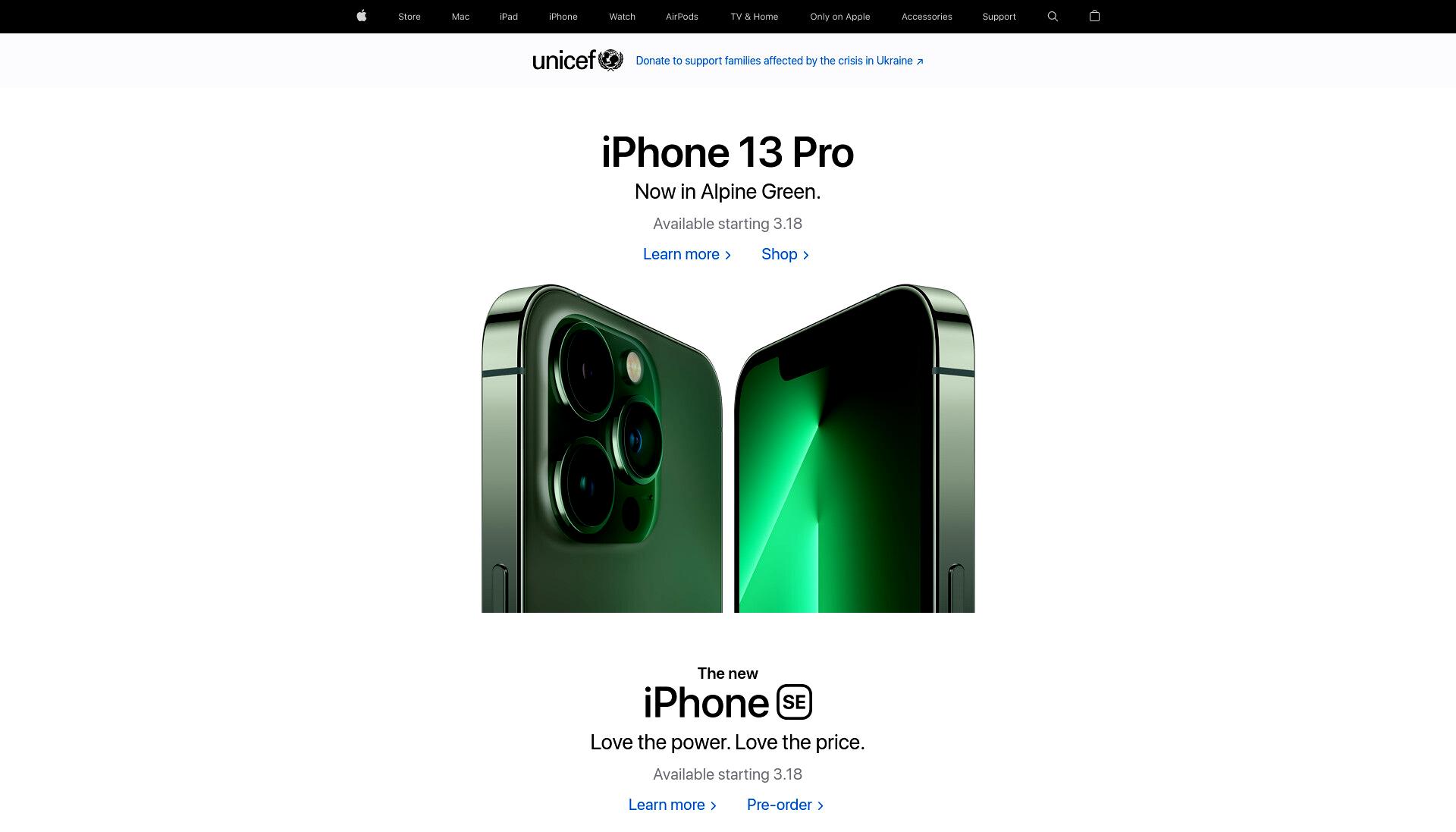Click the Apple logo home icon
Viewport: 1456px width, 832px height.
pos(362,16)
